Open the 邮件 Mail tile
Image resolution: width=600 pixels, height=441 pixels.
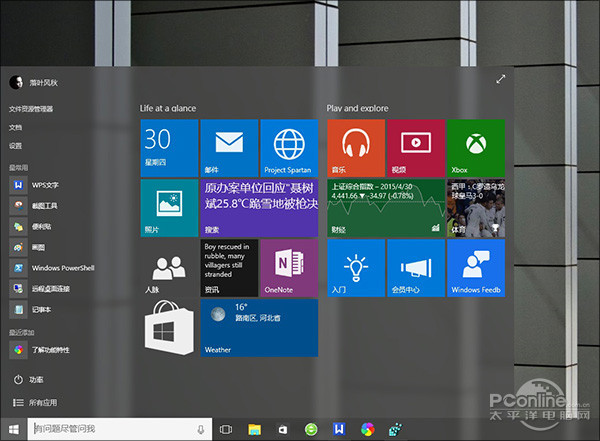pos(229,148)
